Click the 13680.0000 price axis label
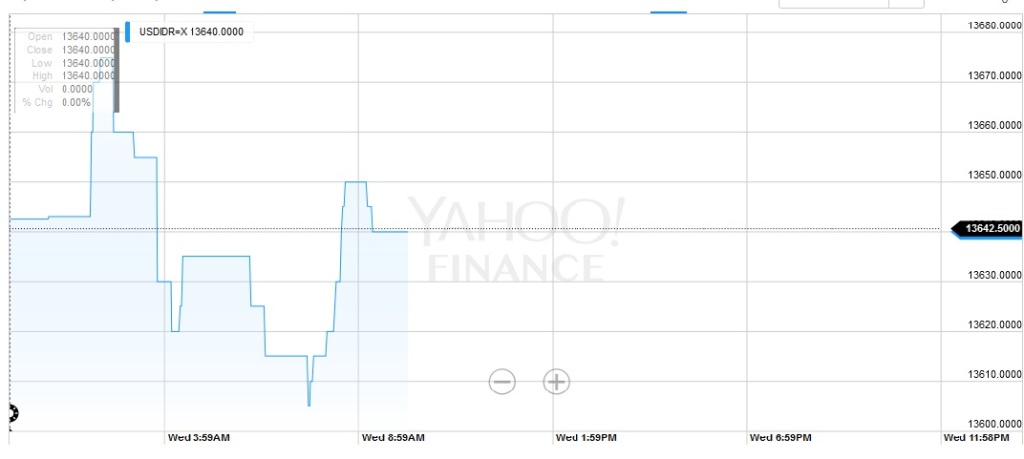The width and height of the screenshot is (1024, 459). pos(995,25)
